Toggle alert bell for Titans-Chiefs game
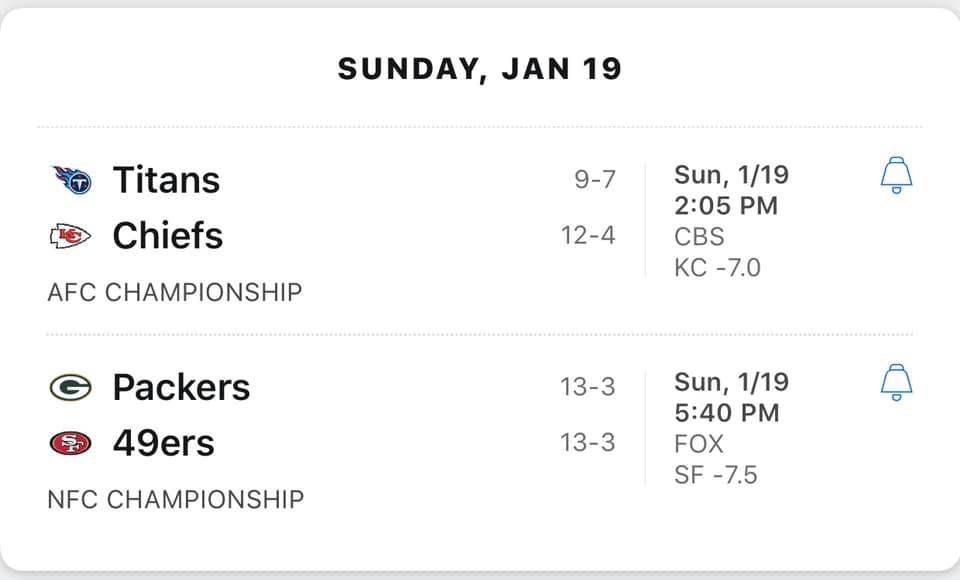The height and width of the screenshot is (580, 960). [896, 175]
